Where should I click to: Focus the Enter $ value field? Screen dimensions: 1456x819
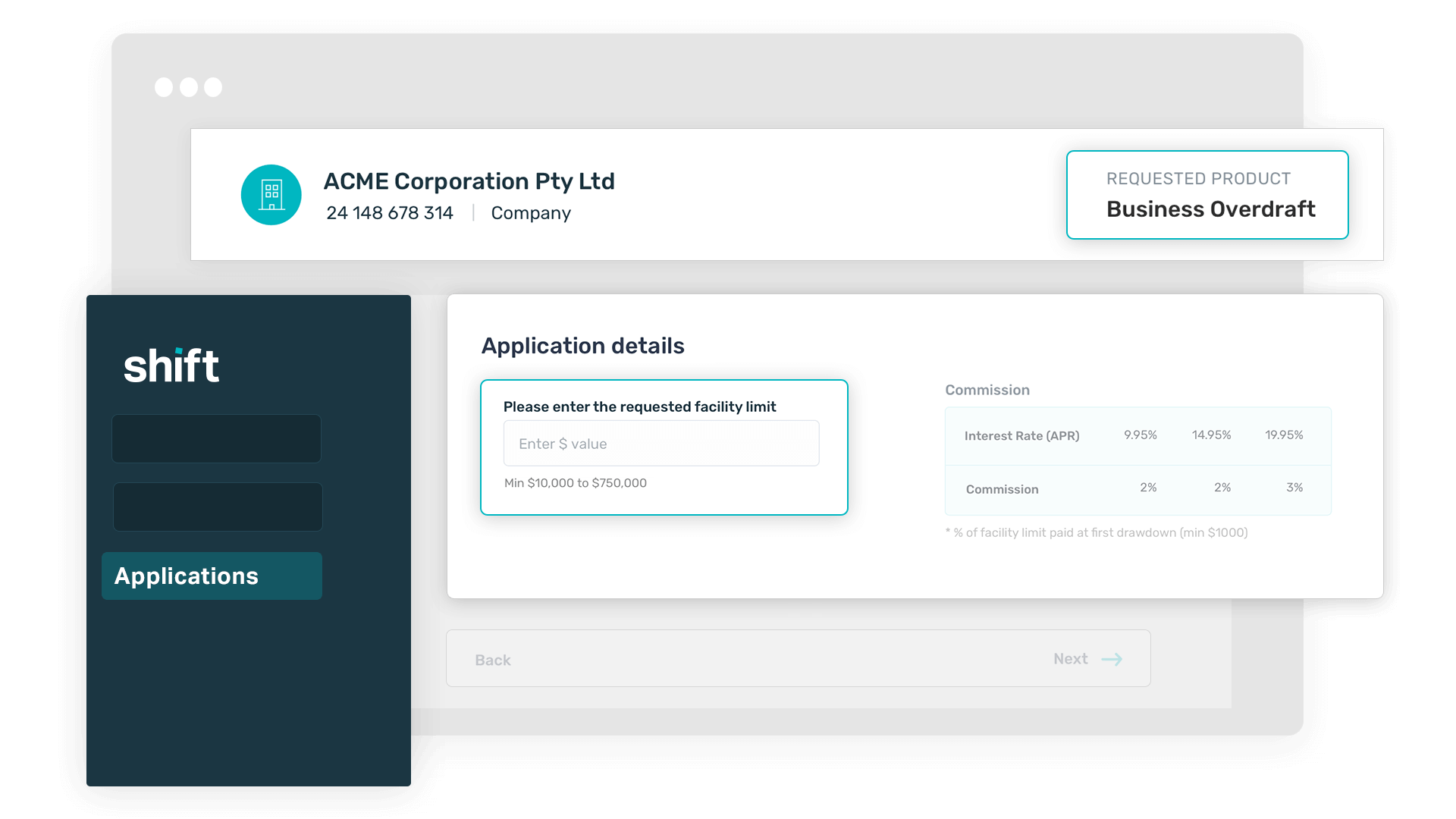[x=661, y=444]
